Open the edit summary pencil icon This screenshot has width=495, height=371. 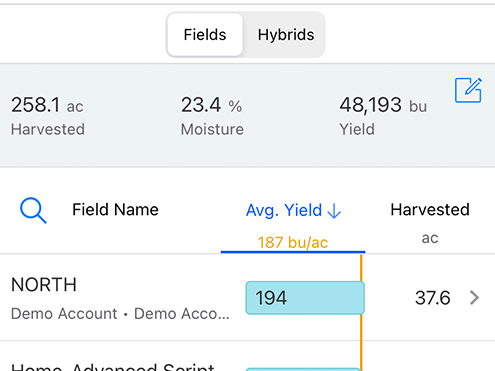[468, 90]
